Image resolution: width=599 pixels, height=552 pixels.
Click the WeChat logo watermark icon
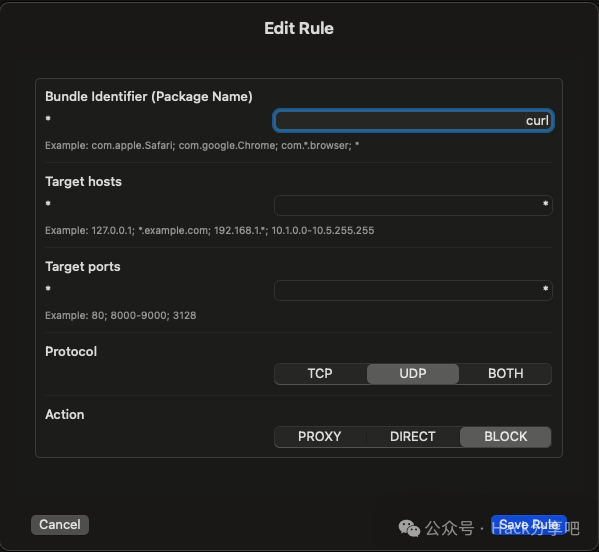pyautogui.click(x=409, y=528)
